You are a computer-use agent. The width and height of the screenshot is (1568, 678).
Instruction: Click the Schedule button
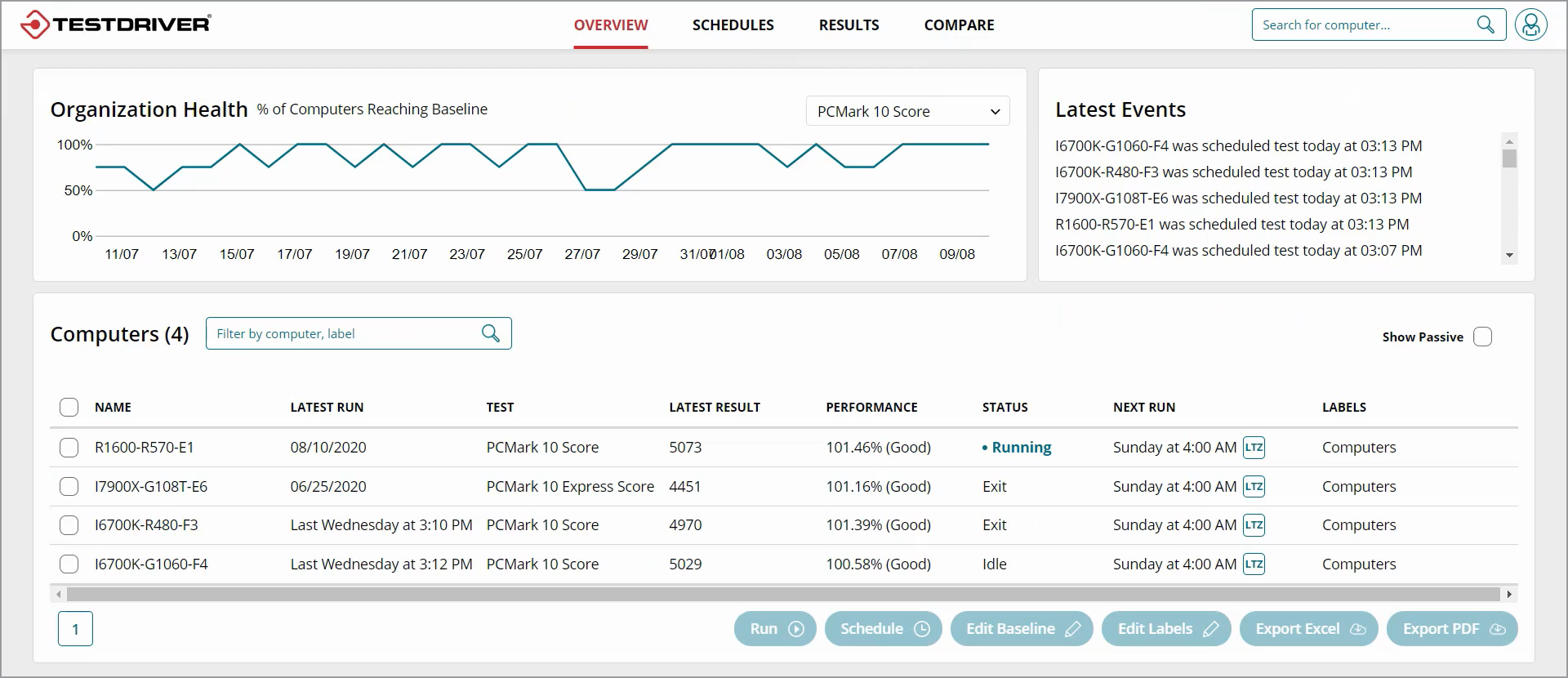point(883,628)
